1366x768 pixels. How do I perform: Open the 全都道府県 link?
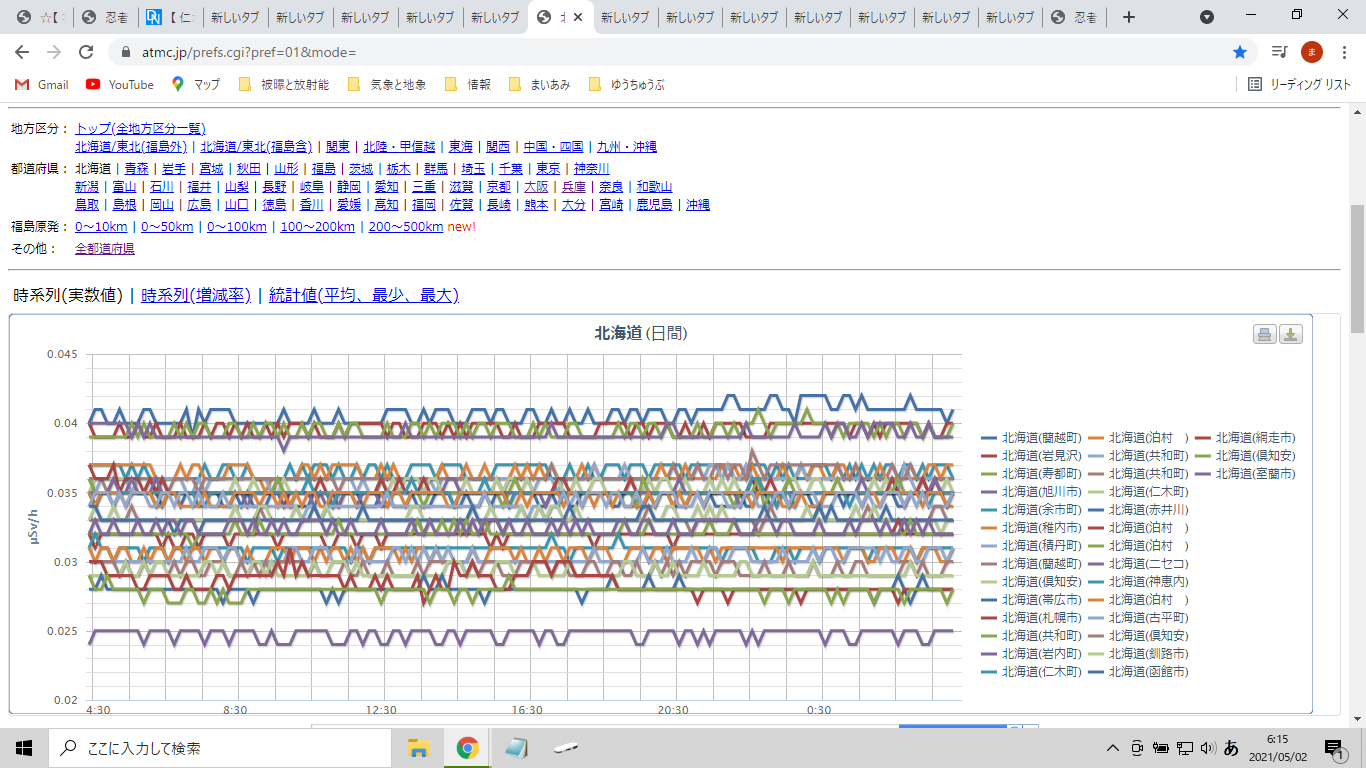(x=105, y=249)
